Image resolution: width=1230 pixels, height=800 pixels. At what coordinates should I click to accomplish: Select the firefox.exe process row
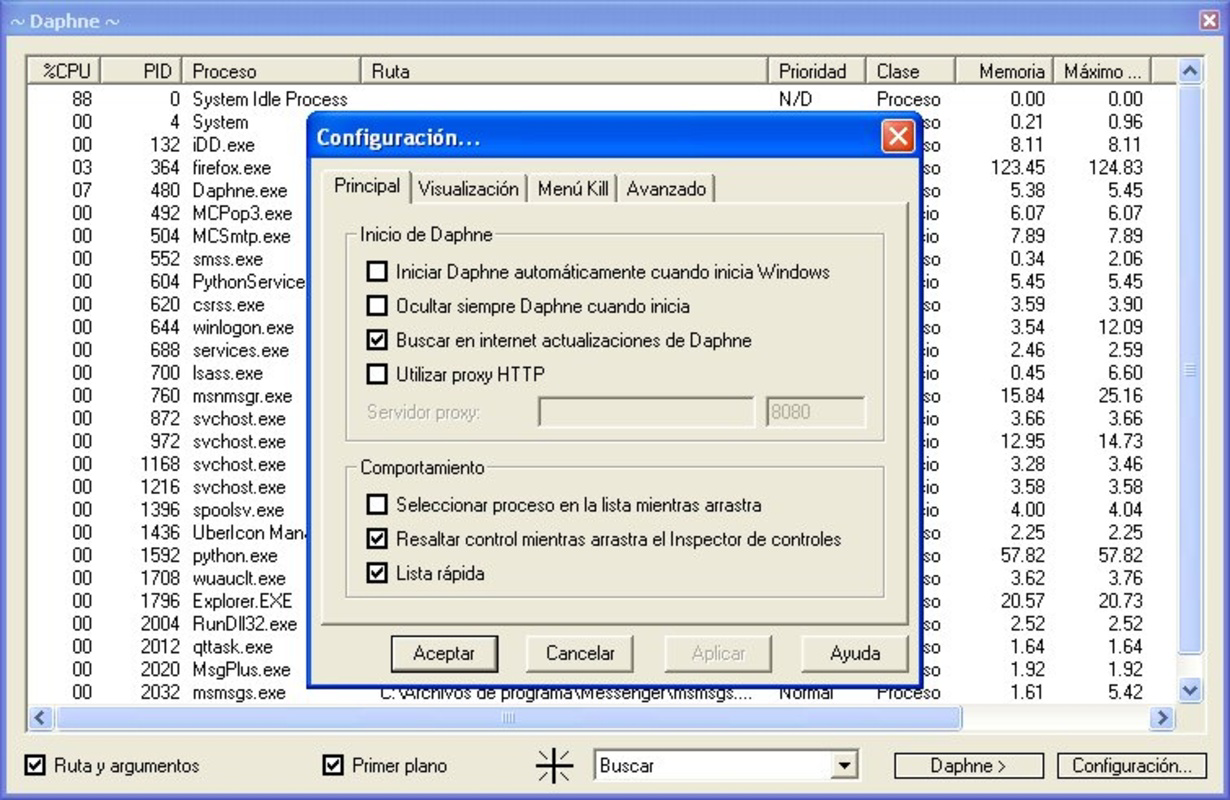(232, 168)
